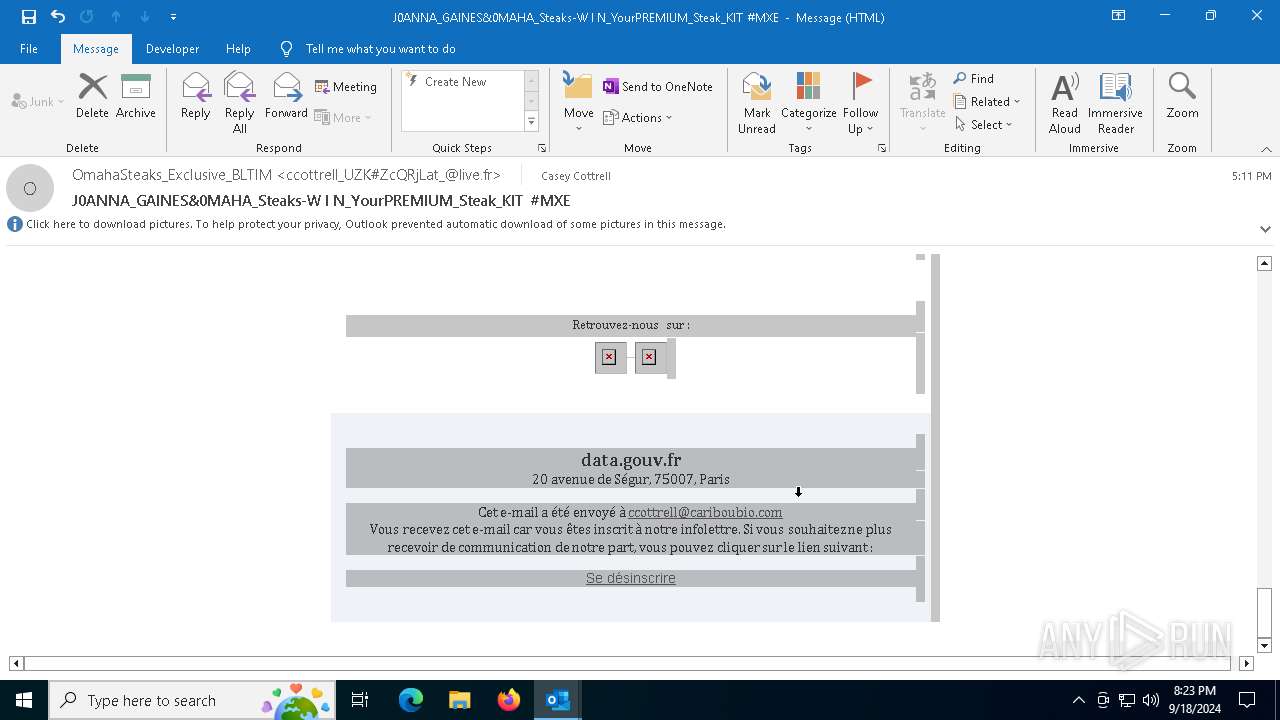Expand the Quick Steps gallery
Image resolution: width=1280 pixels, height=720 pixels.
531,122
